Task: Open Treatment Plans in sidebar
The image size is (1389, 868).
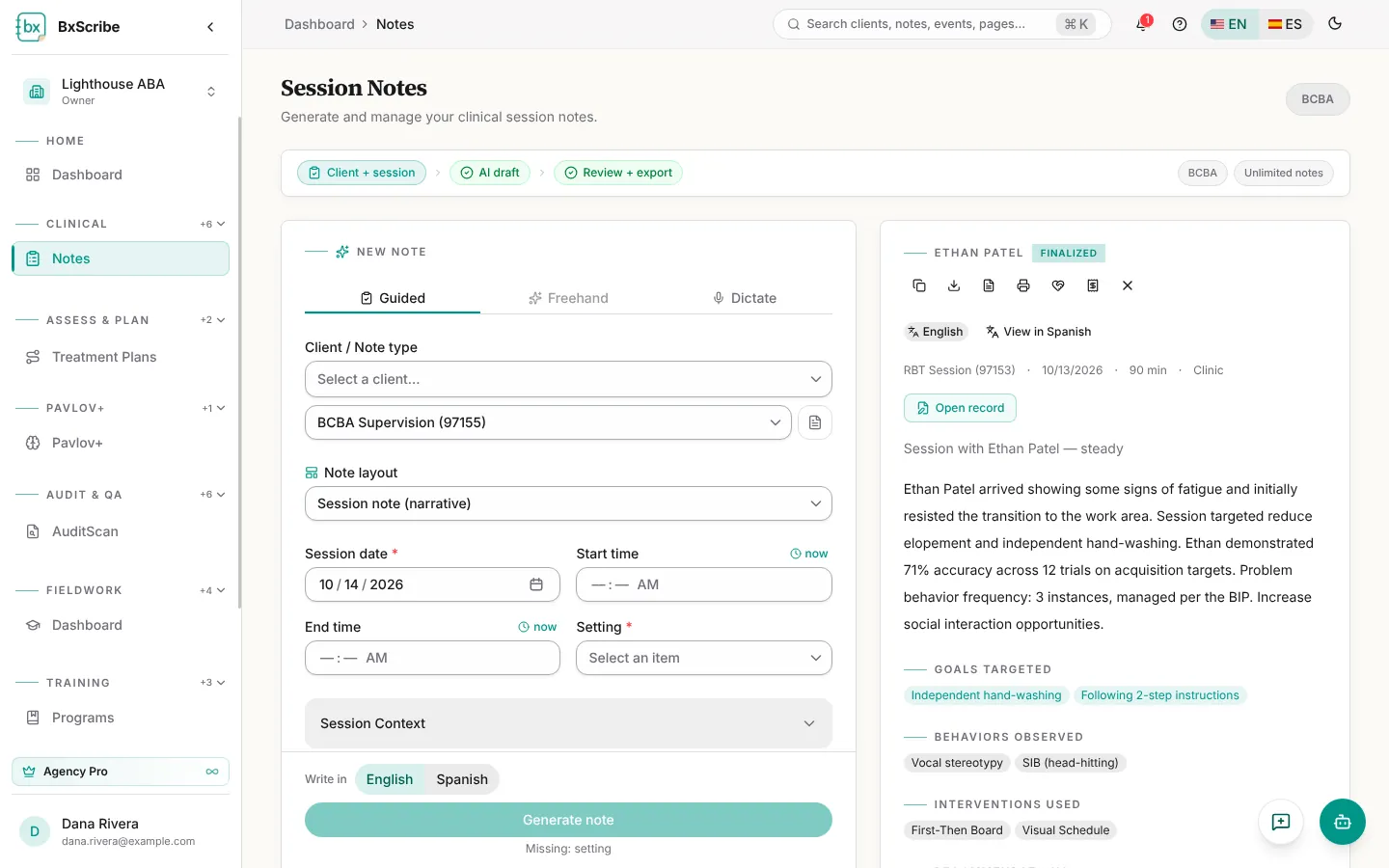Action: (121, 357)
